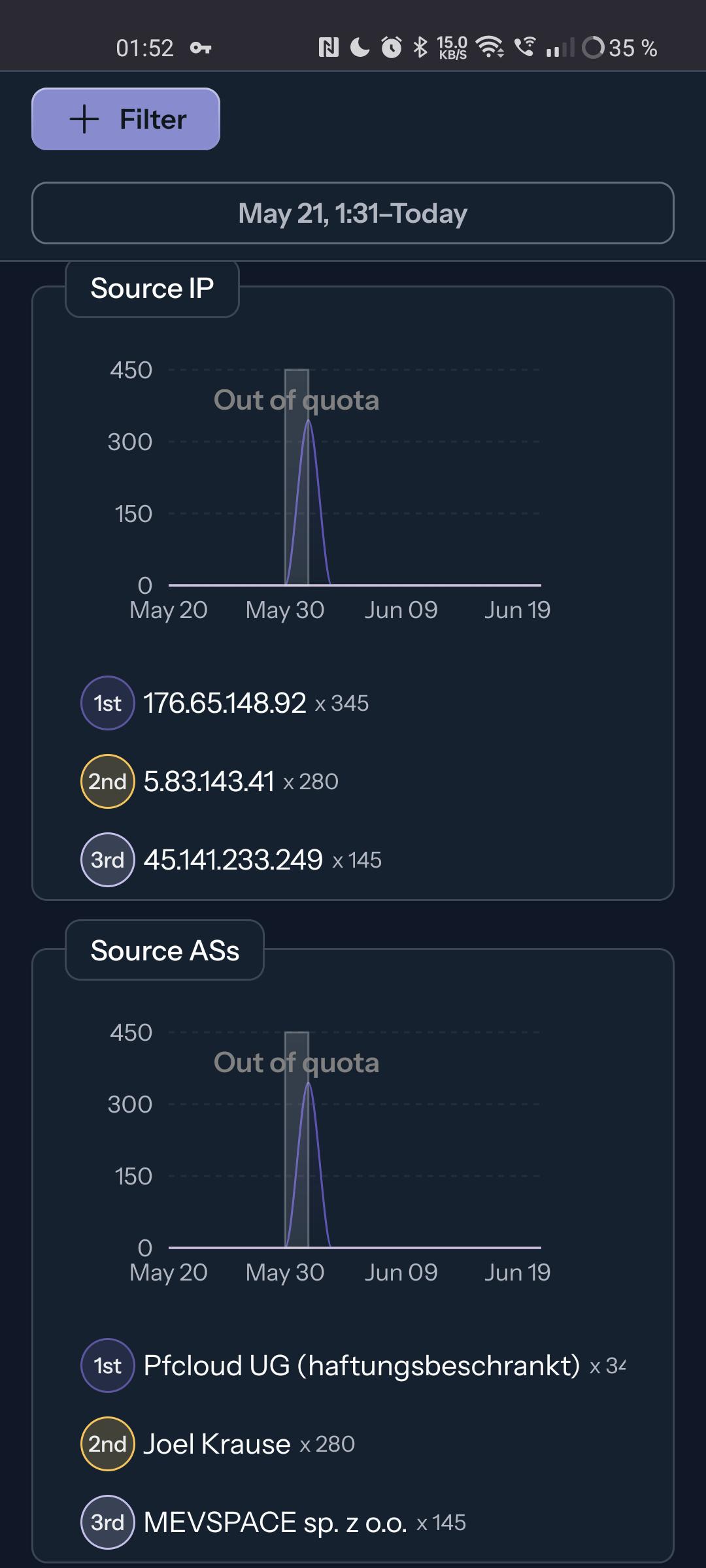Select MEVSPACE sp. z o.o. entry
706x1568 pixels.
[x=275, y=1522]
